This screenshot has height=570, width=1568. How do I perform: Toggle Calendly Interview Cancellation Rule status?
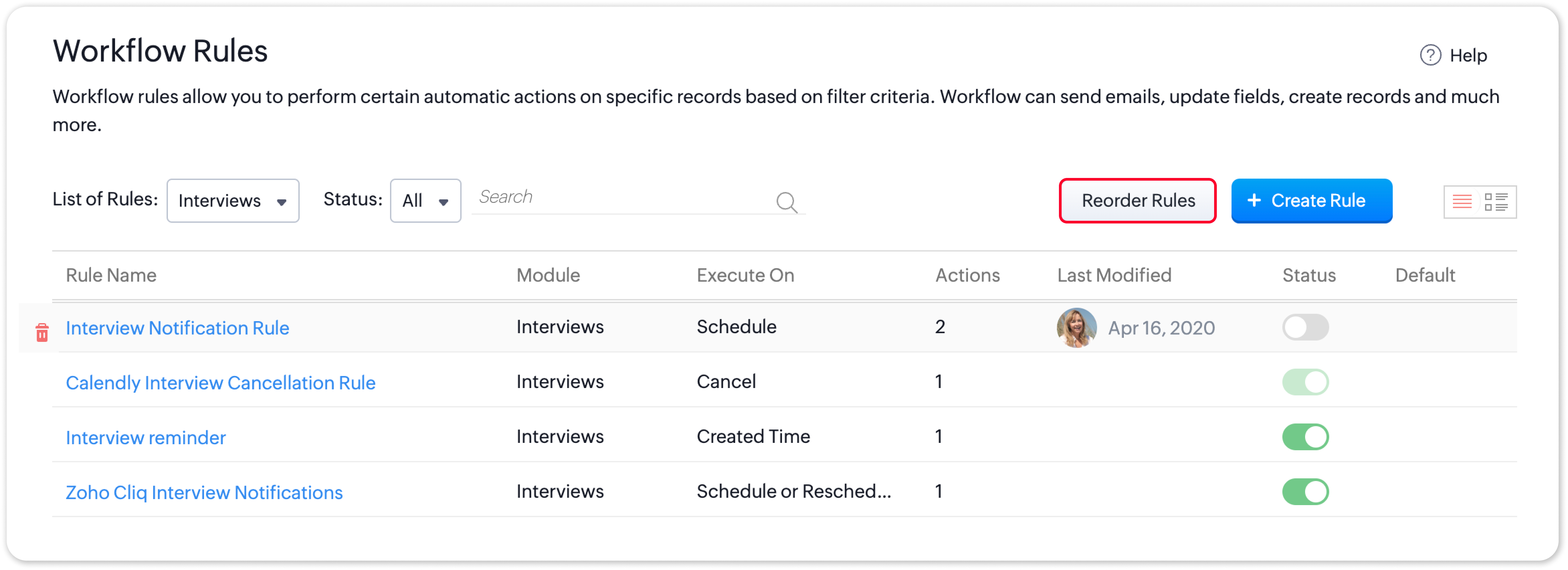click(1305, 382)
